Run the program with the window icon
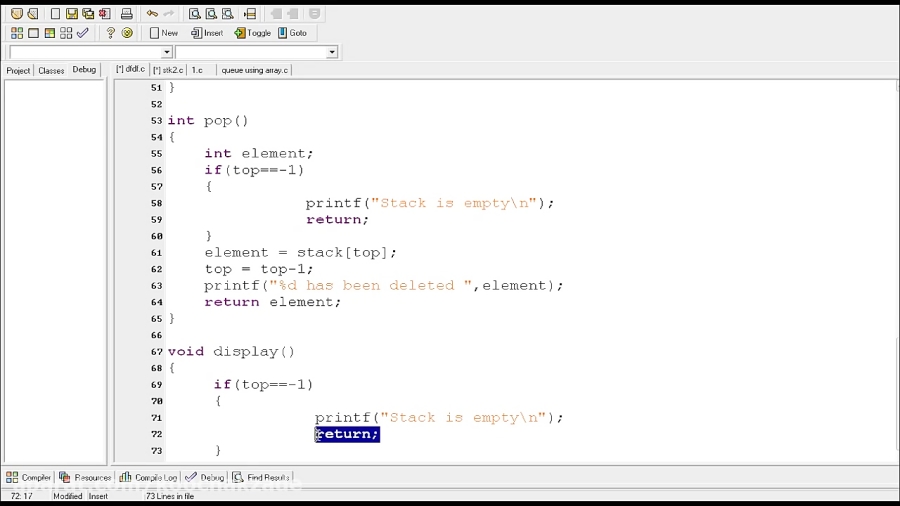The image size is (900, 506). (x=33, y=33)
